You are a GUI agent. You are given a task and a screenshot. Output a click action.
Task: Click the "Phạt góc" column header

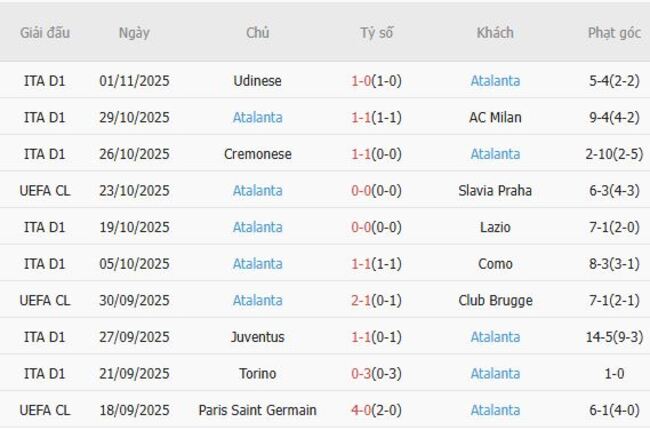tap(614, 32)
